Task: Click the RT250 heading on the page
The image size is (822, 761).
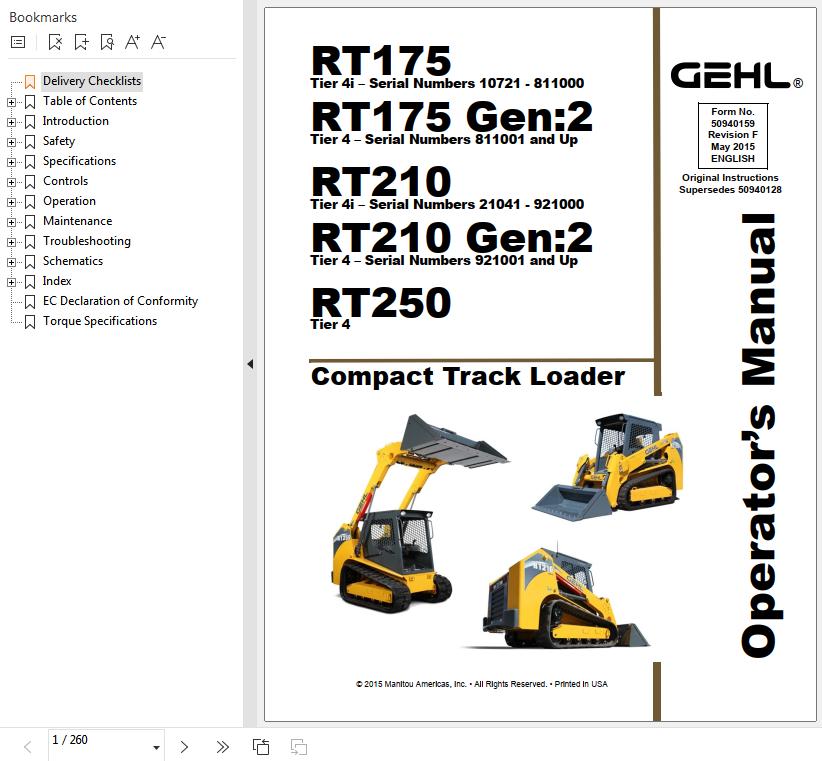Action: [x=381, y=302]
